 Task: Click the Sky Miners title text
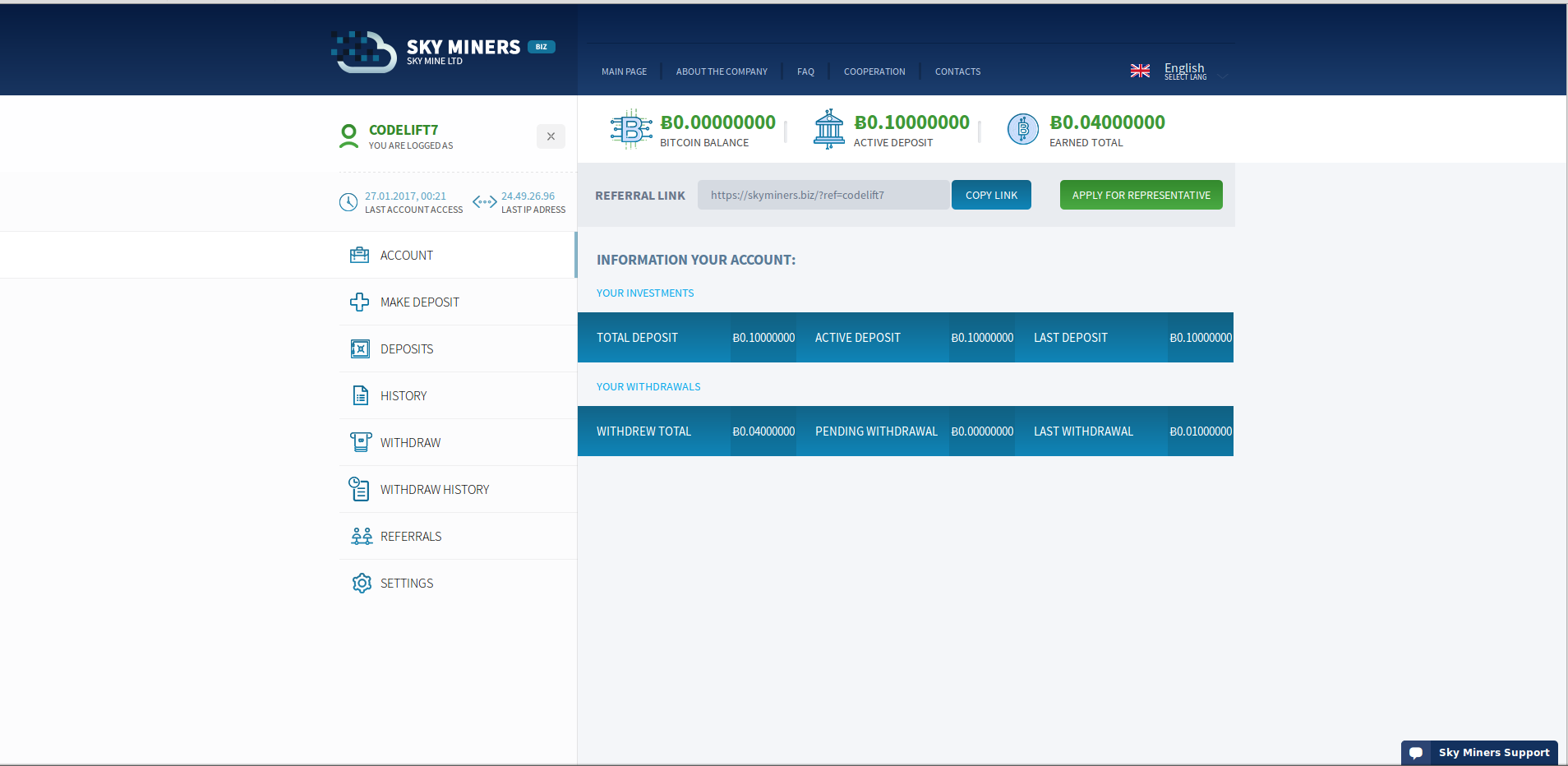(x=463, y=47)
